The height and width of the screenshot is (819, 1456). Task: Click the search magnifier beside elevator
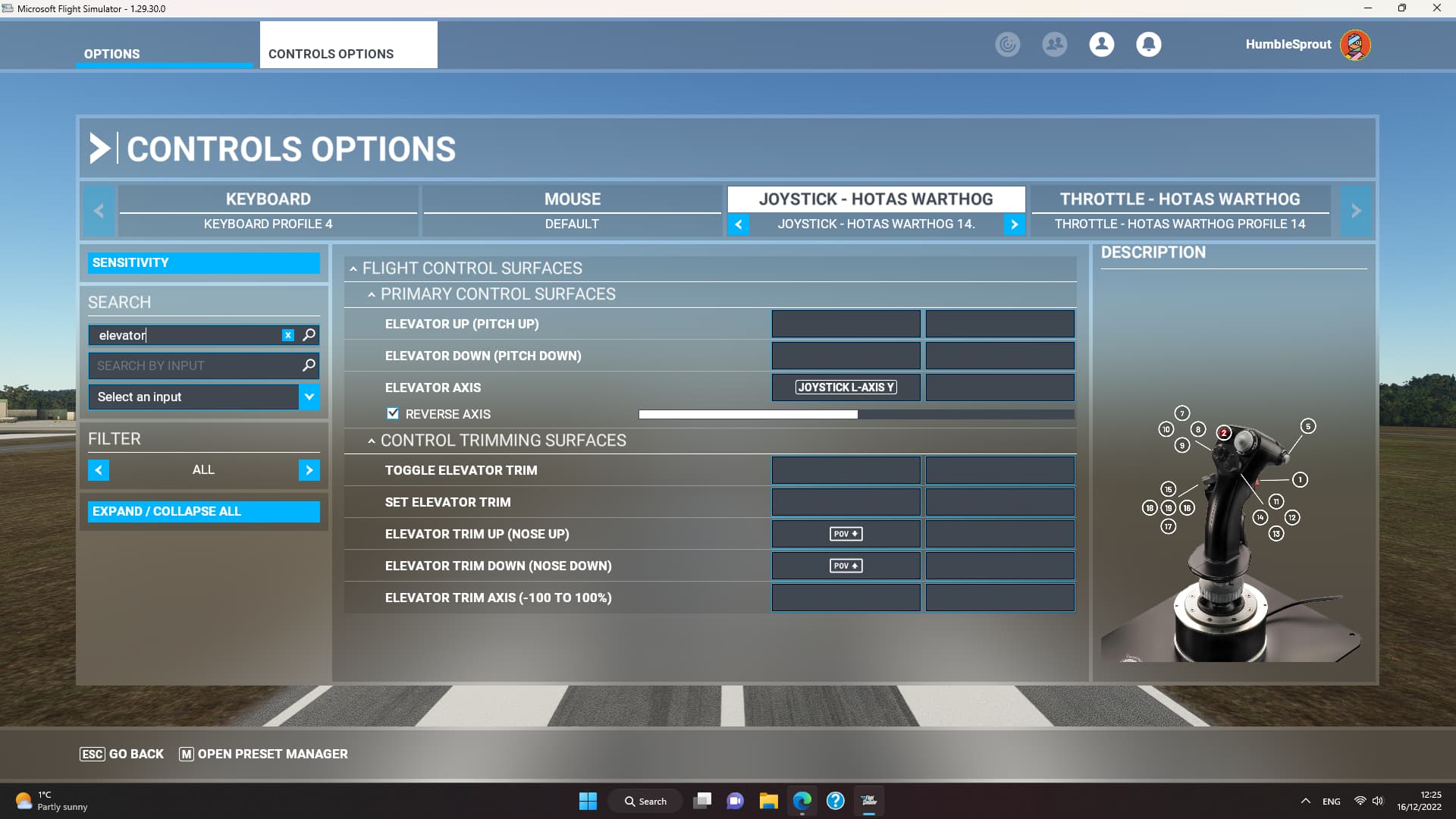click(309, 335)
